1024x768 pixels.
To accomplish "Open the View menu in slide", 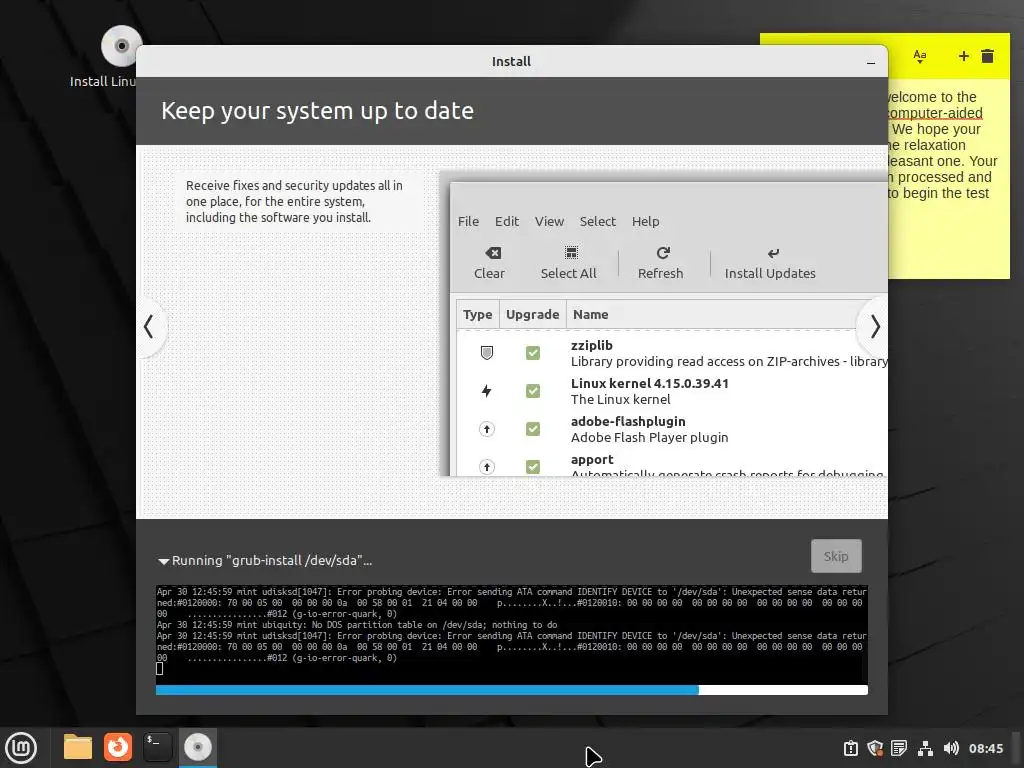I will (549, 221).
